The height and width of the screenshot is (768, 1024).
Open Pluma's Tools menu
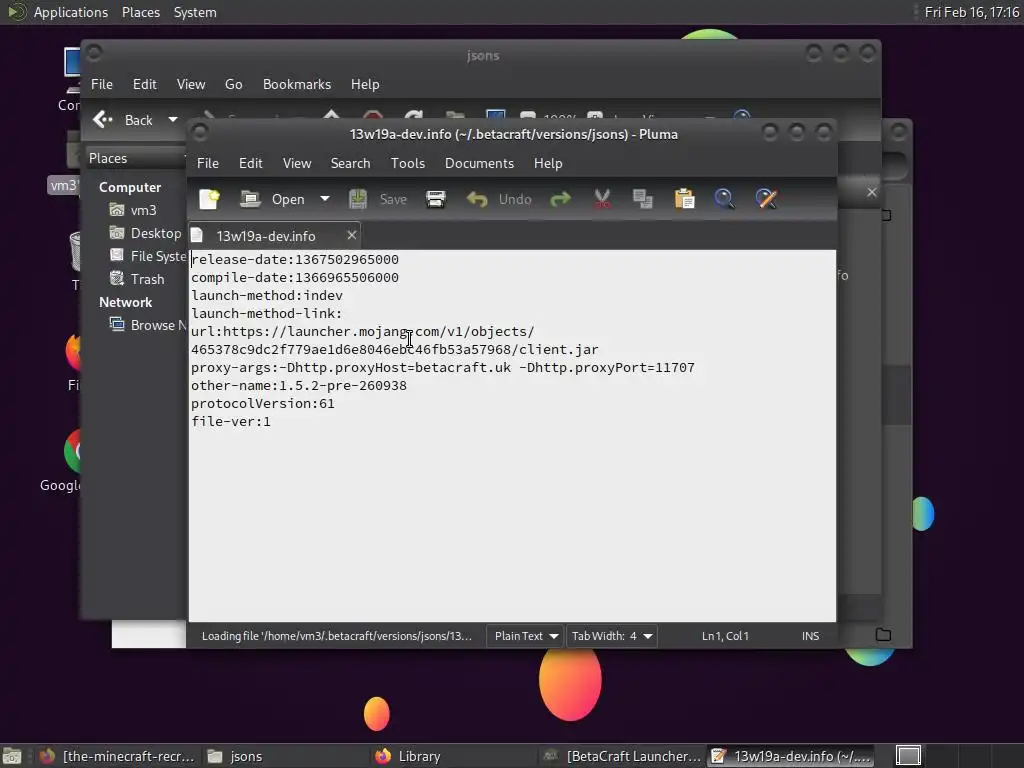408,163
